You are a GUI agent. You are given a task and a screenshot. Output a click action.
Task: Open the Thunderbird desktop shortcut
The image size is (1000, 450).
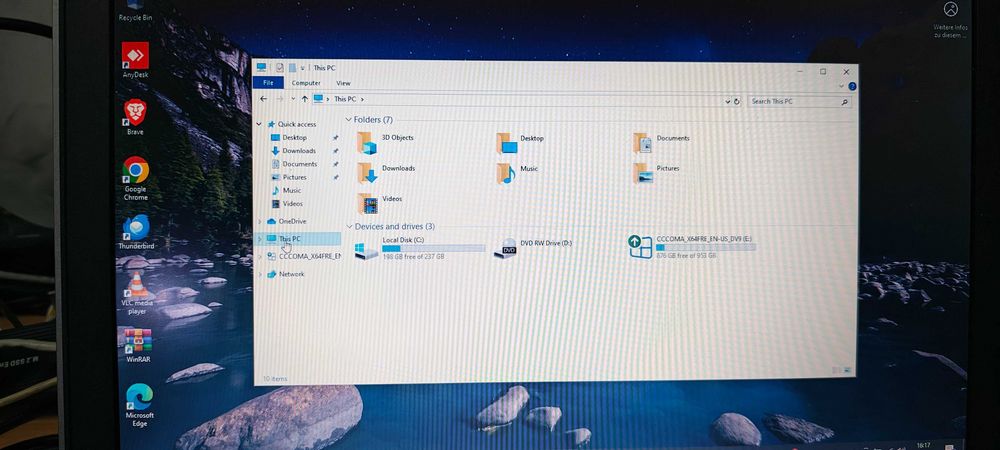click(x=136, y=232)
